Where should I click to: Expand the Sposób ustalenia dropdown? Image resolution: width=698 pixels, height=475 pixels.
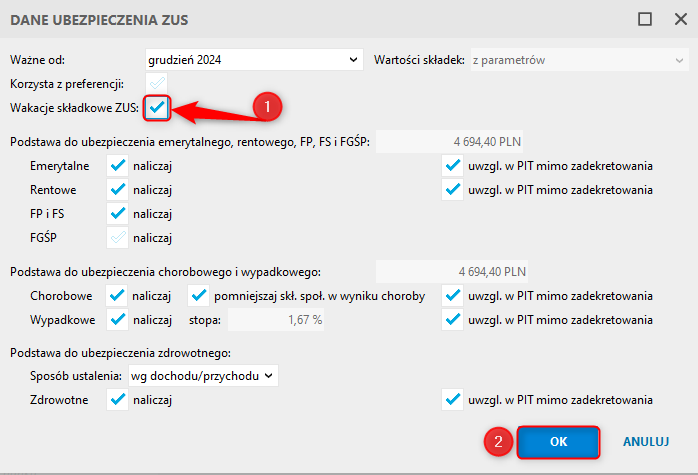pos(203,376)
